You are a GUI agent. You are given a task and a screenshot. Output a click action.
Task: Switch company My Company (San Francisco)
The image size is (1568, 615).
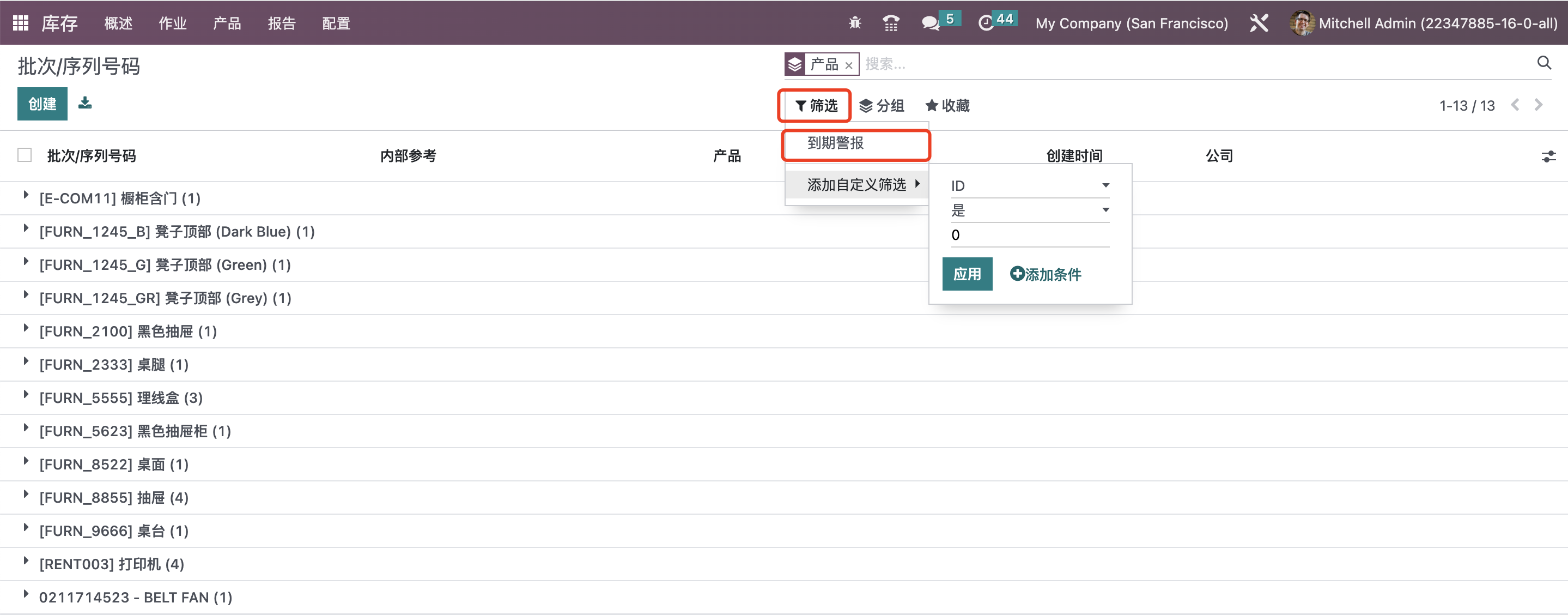click(x=1132, y=23)
